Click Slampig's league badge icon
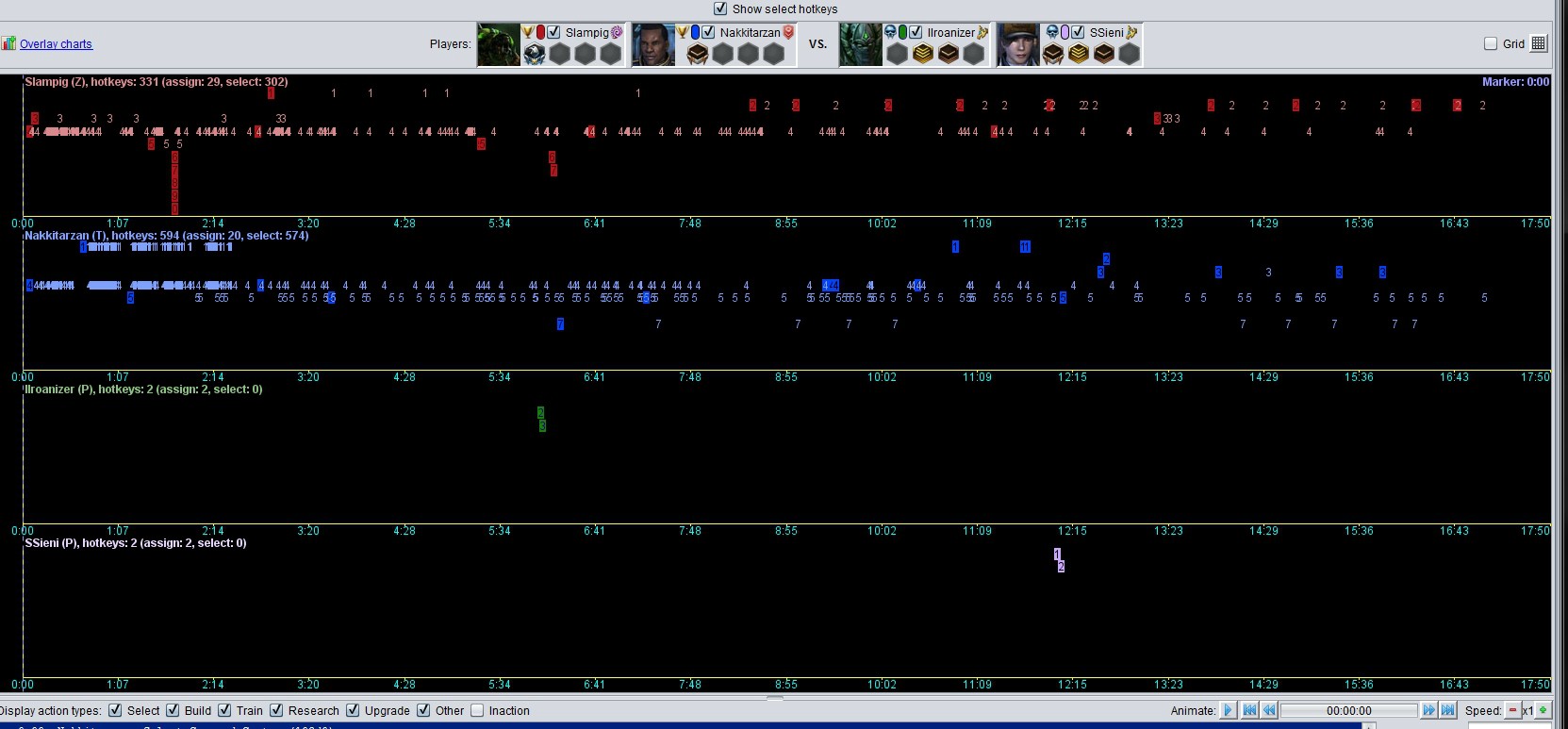 point(535,55)
